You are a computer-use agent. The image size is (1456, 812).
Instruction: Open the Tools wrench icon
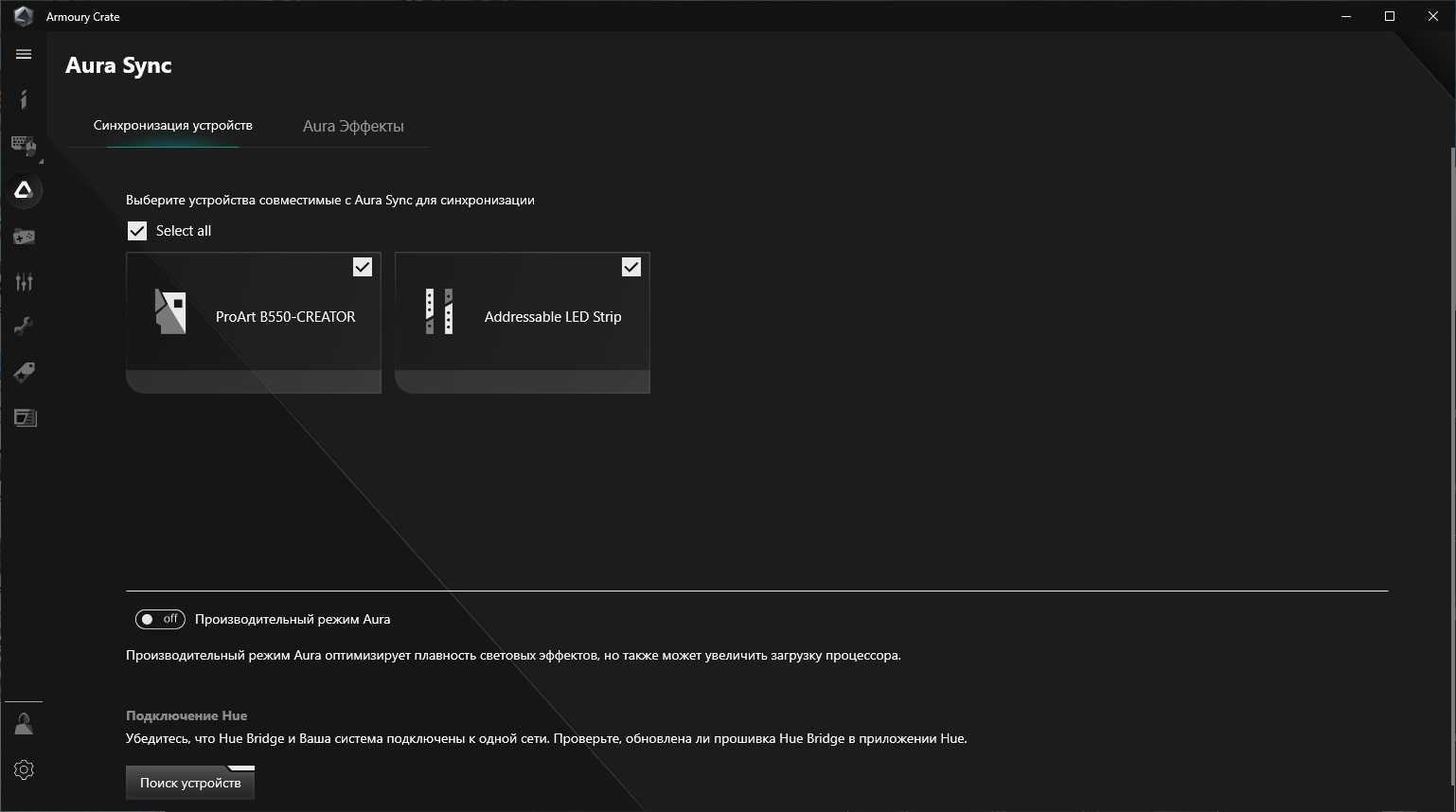24,327
